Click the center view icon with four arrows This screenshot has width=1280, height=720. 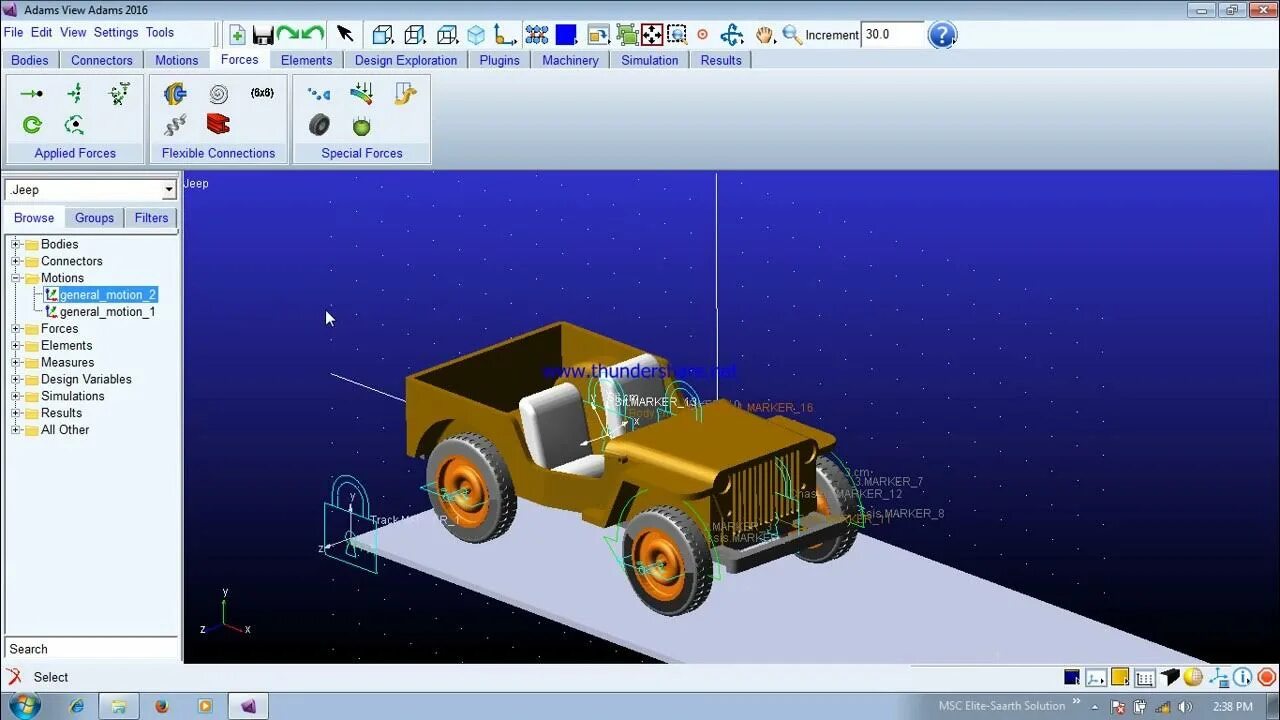pyautogui.click(x=652, y=35)
